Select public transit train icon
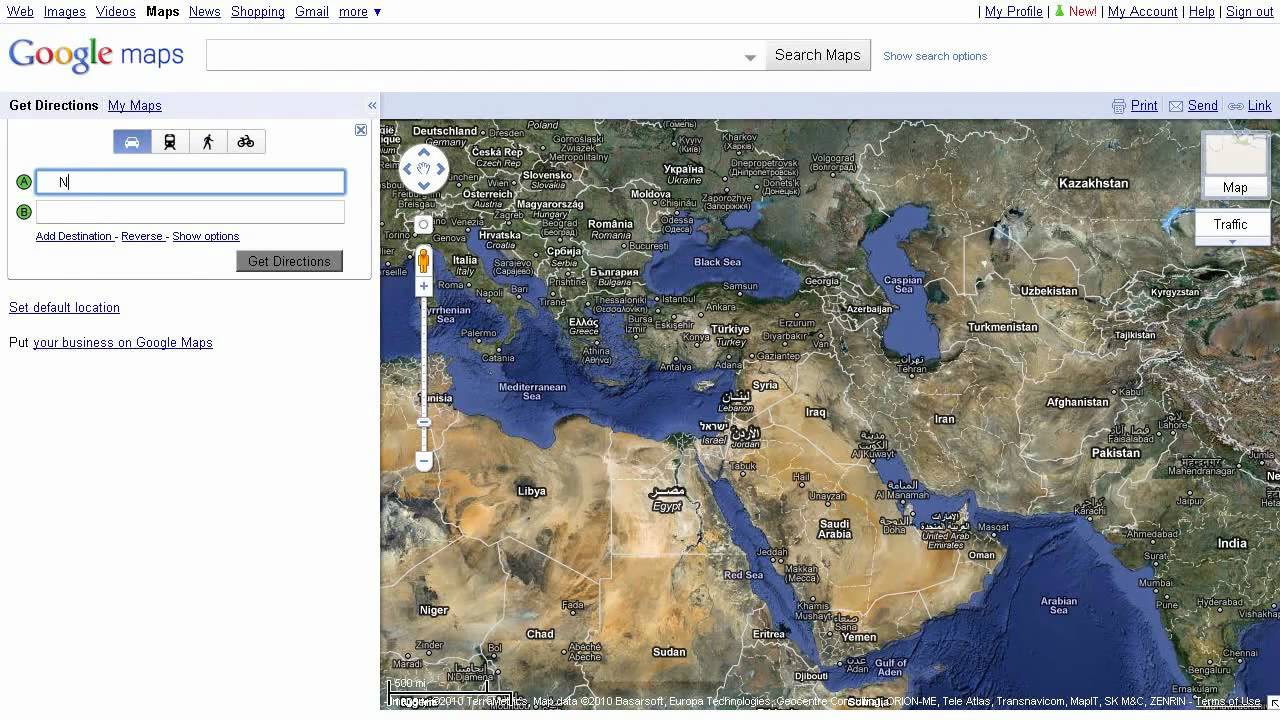Screen dimensions: 1280x720 coord(170,142)
